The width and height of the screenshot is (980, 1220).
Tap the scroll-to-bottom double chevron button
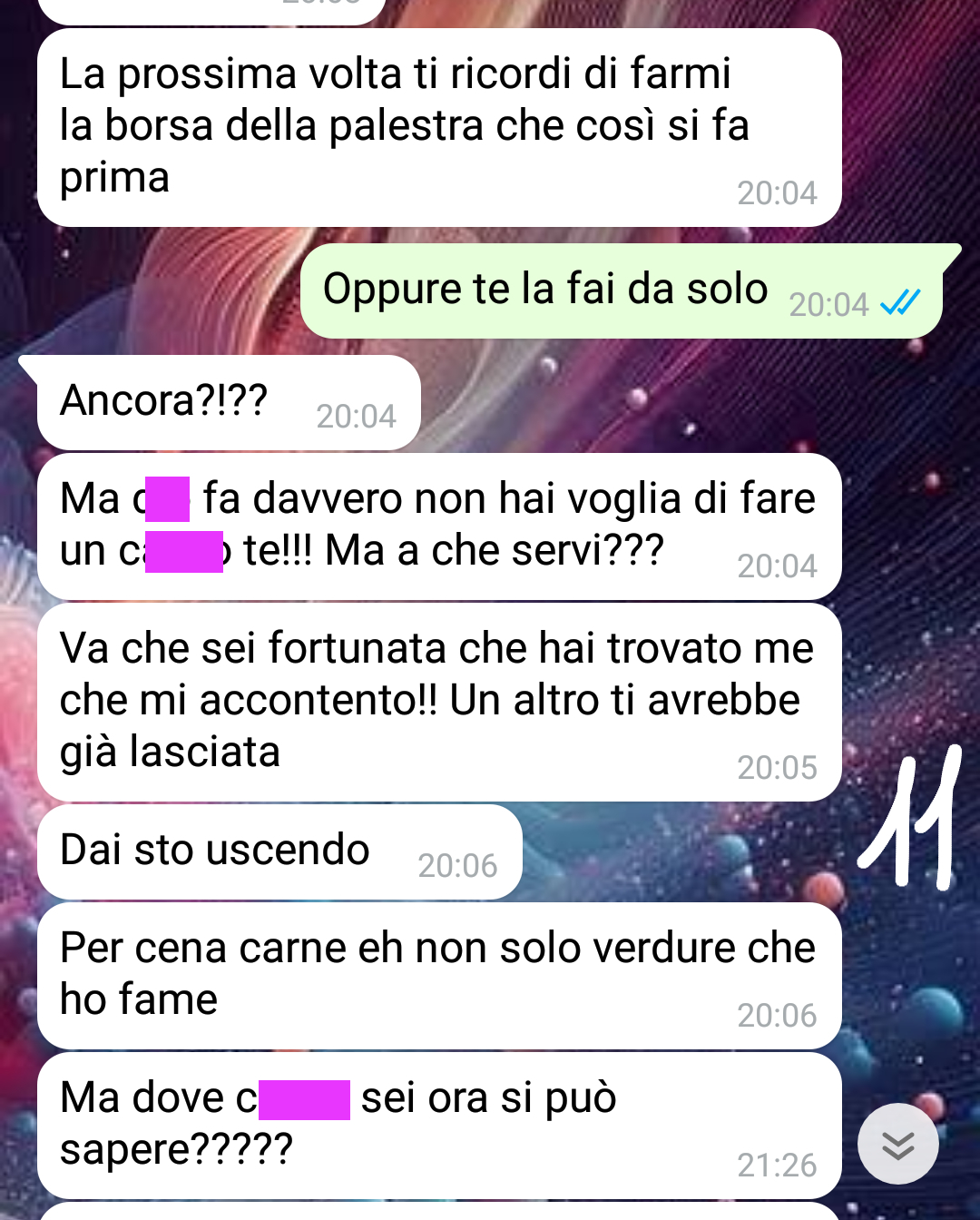[898, 1145]
